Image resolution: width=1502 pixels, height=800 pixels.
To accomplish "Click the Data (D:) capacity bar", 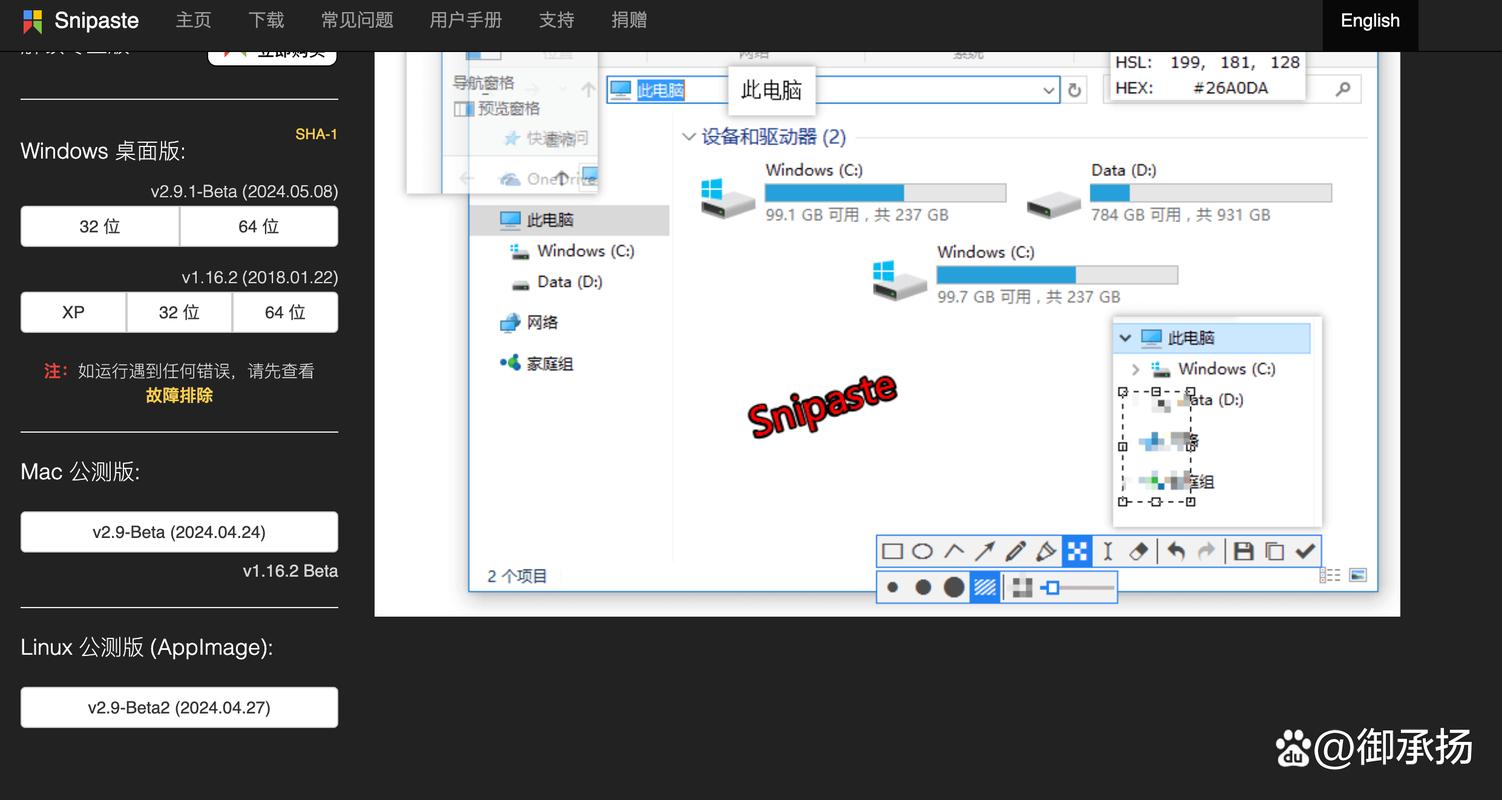I will [x=1211, y=193].
